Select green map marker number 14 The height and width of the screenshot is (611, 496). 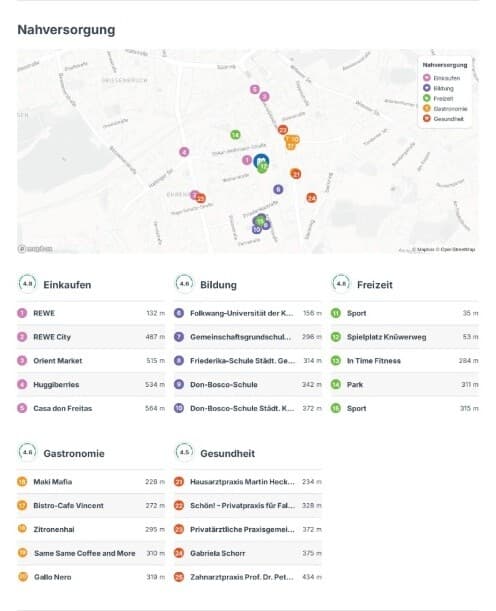(235, 135)
